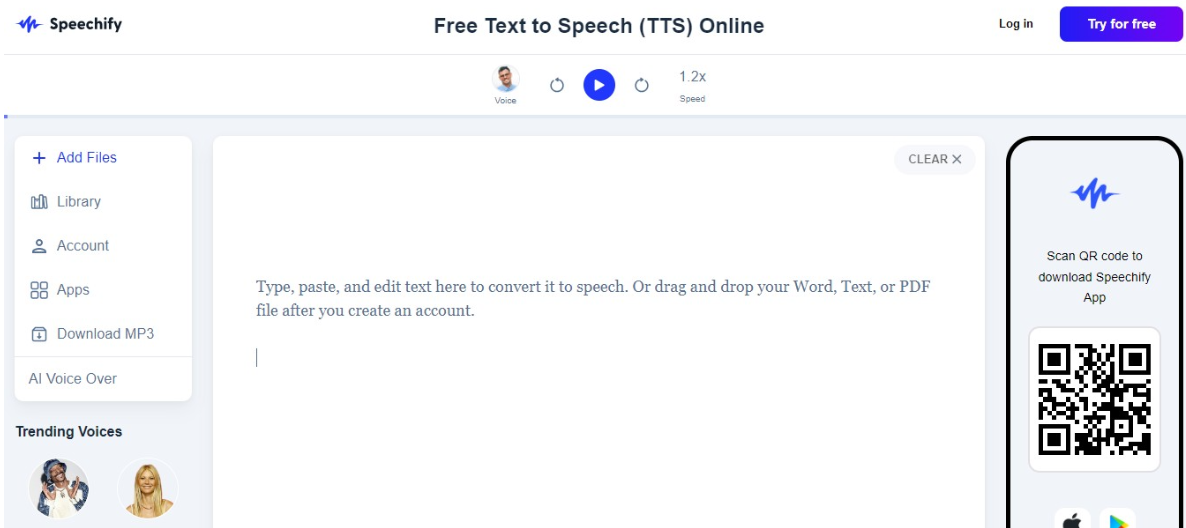Viewport: 1186px width, 528px height.
Task: Select the trending voice with sunglasses avatar
Action: (x=59, y=488)
